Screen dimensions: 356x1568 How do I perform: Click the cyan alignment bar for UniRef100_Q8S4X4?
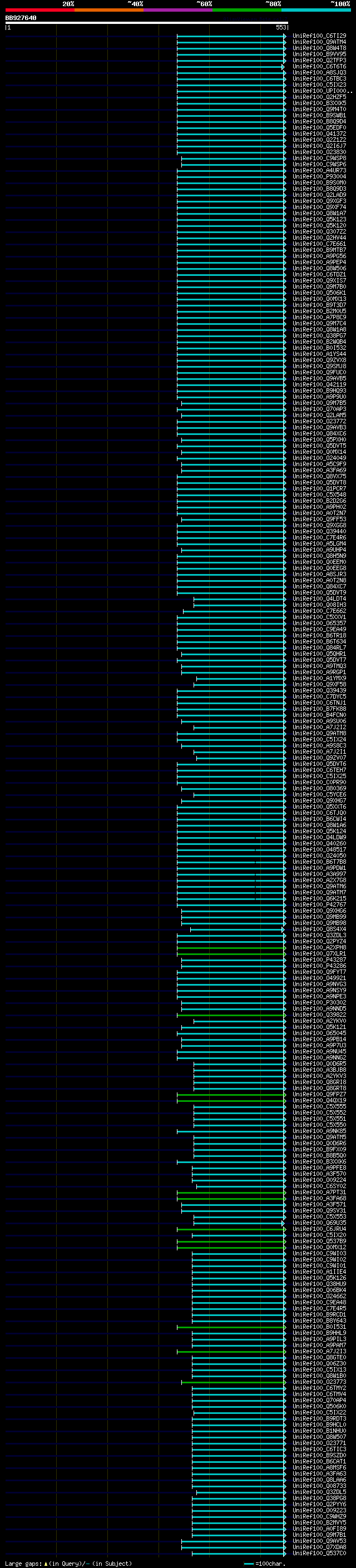coord(238,929)
